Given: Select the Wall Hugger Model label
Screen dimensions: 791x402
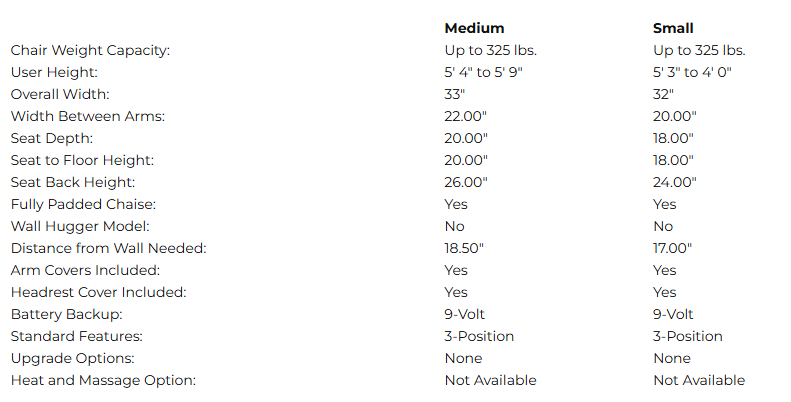Looking at the screenshot, I should (x=80, y=226).
